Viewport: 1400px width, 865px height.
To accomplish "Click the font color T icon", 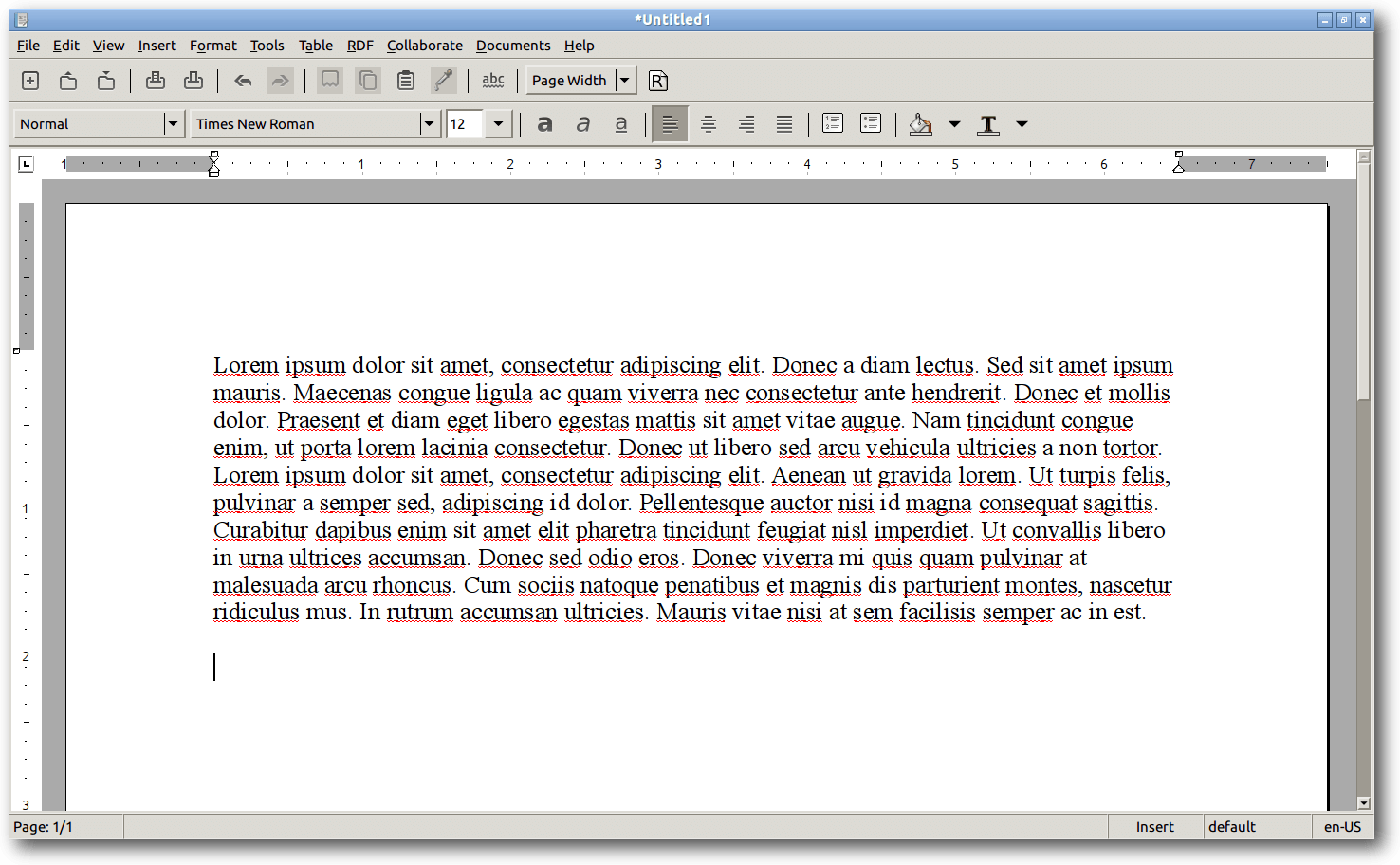I will pos(988,124).
